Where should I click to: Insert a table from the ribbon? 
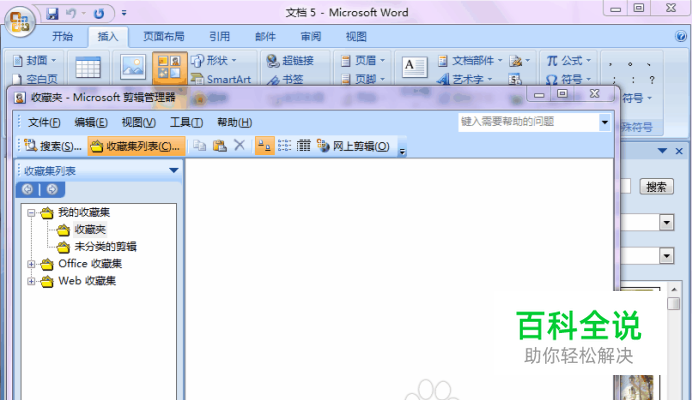88,68
